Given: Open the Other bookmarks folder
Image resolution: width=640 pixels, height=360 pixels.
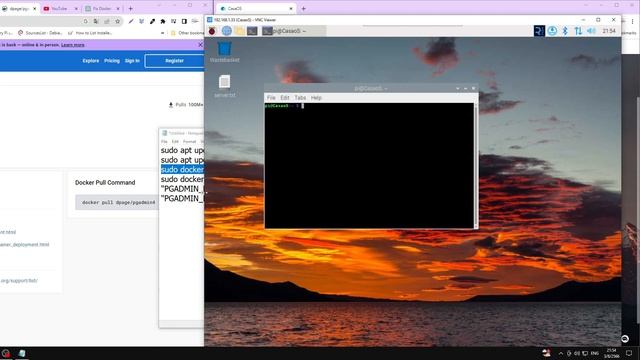Looking at the screenshot, I should tap(187, 33).
